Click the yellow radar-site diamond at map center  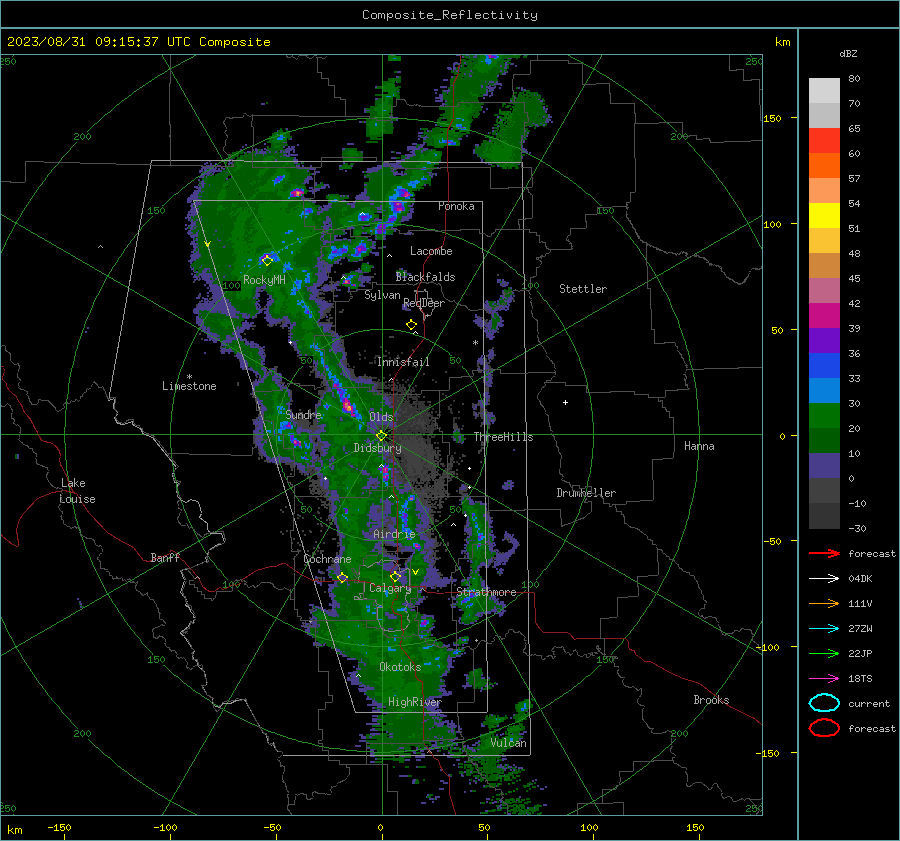pyautogui.click(x=382, y=435)
